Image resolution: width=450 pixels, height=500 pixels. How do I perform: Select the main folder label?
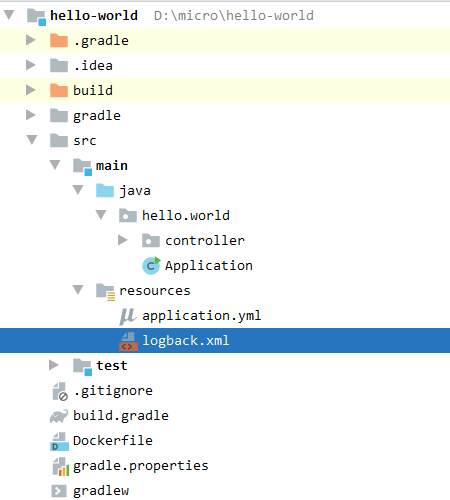(x=112, y=165)
